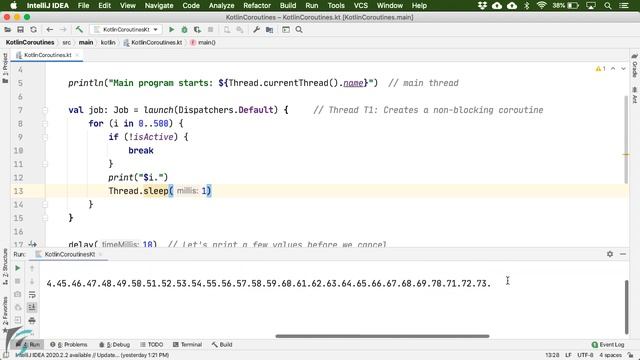The image size is (640, 360).
Task: Start debugging with the bug icon
Action: (x=184, y=29)
